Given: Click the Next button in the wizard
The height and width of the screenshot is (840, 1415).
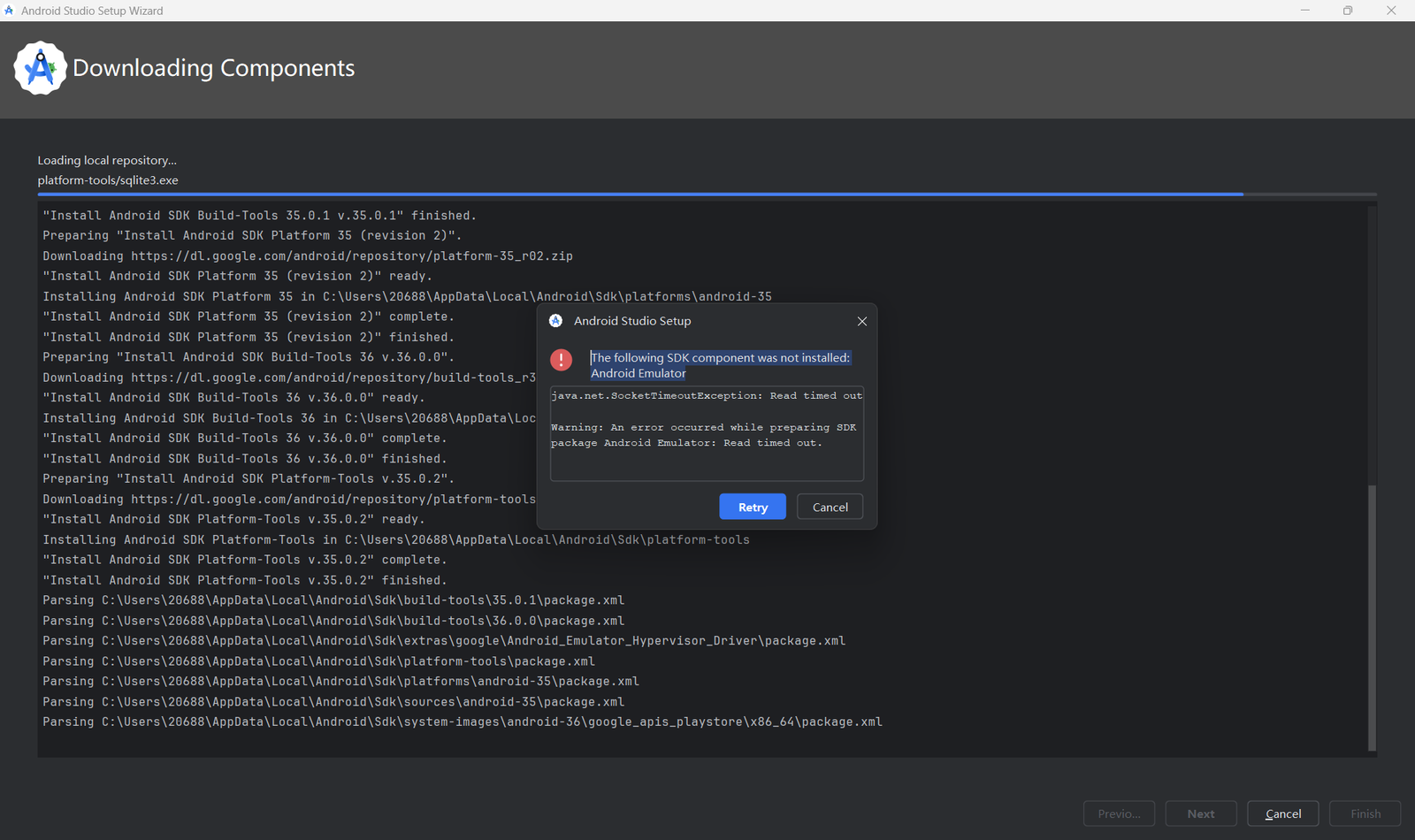Looking at the screenshot, I should [x=1201, y=813].
